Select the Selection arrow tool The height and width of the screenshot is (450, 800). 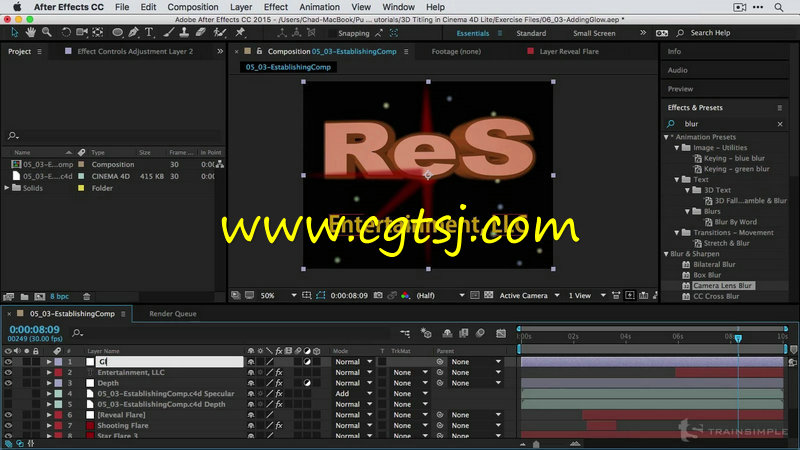[x=14, y=33]
